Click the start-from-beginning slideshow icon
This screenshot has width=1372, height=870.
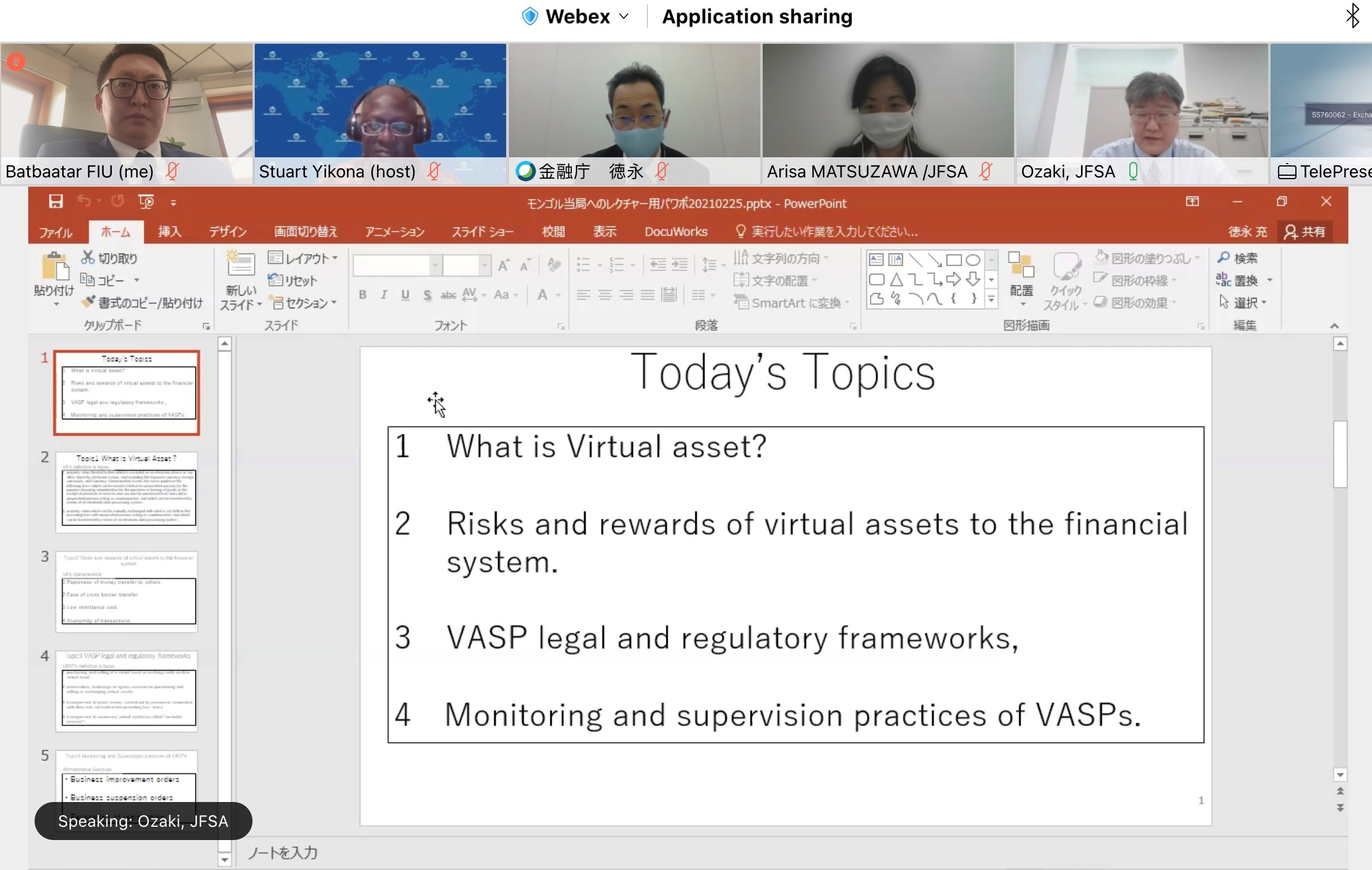(x=146, y=202)
